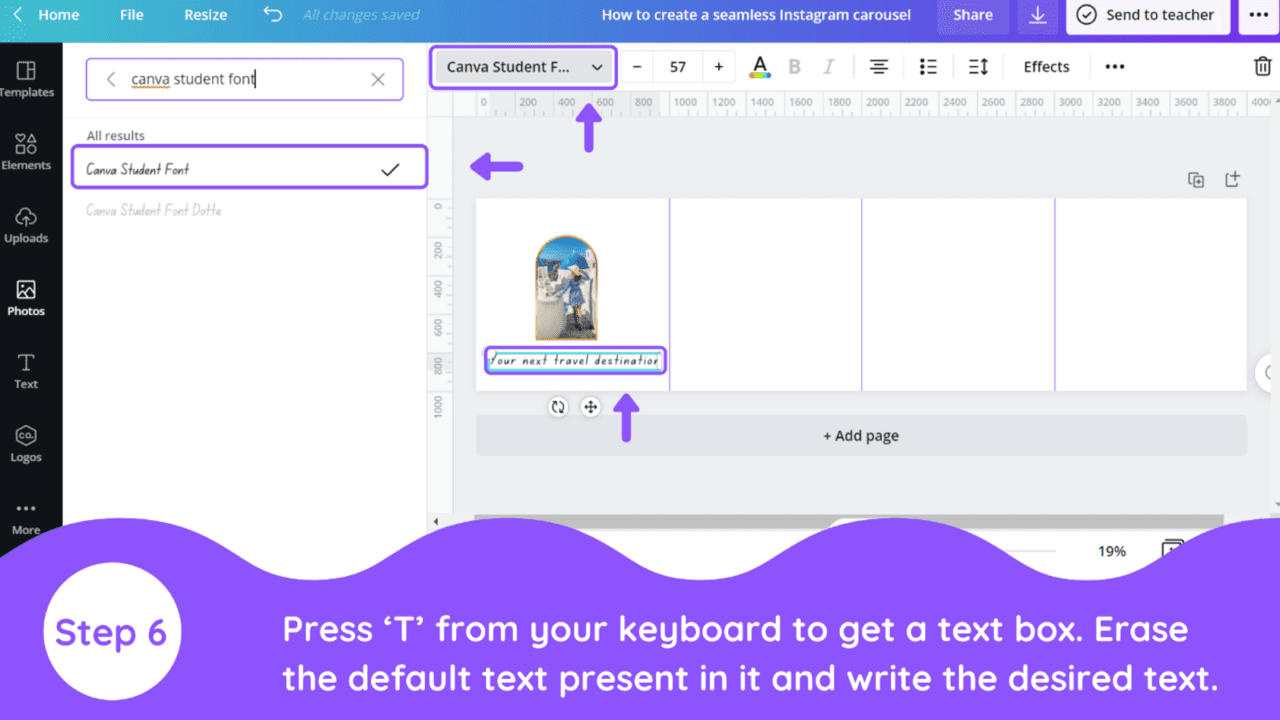1280x720 pixels.
Task: Open line spacing icon
Action: (978, 67)
